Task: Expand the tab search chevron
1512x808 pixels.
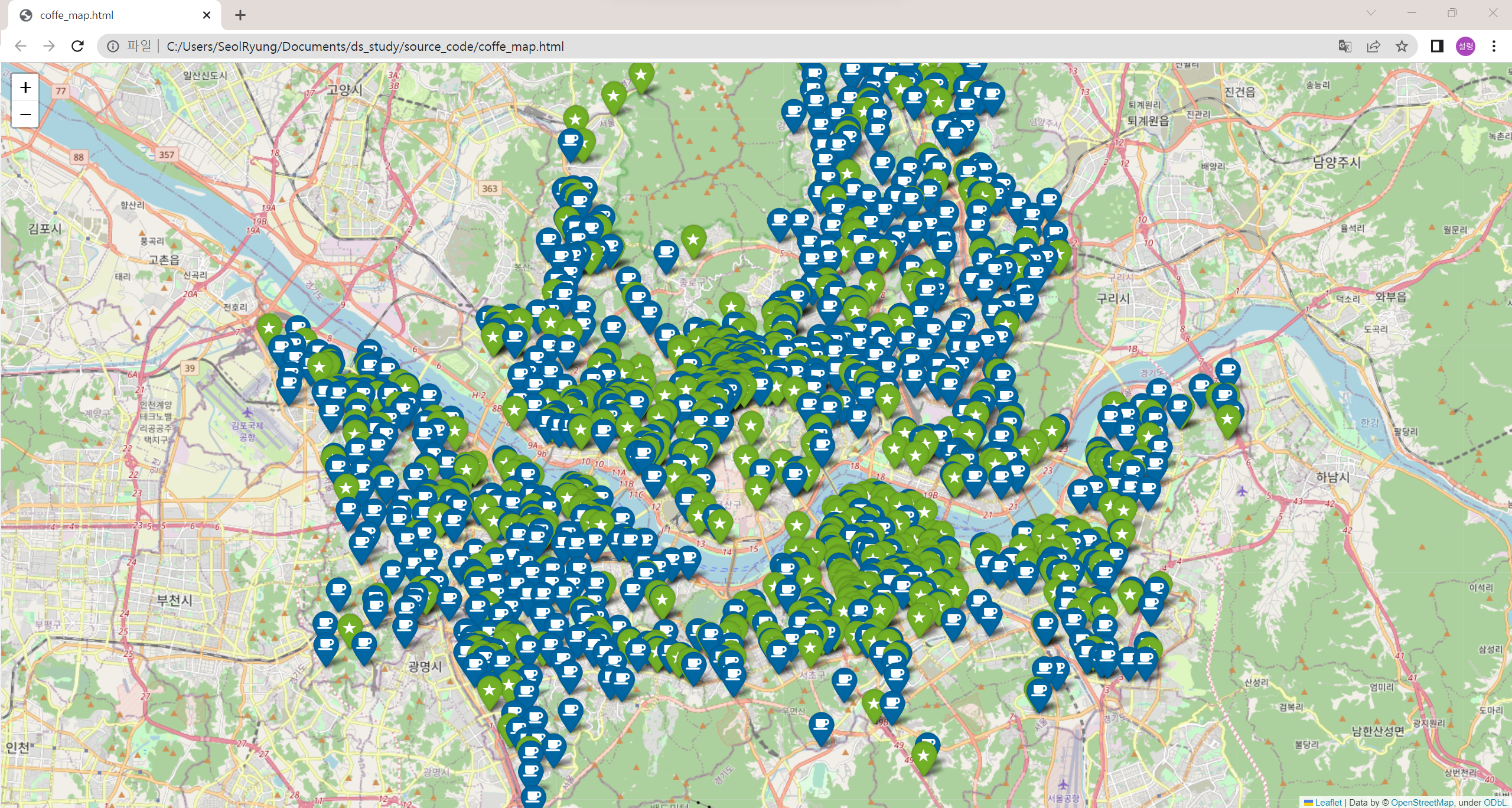Action: 1371,13
